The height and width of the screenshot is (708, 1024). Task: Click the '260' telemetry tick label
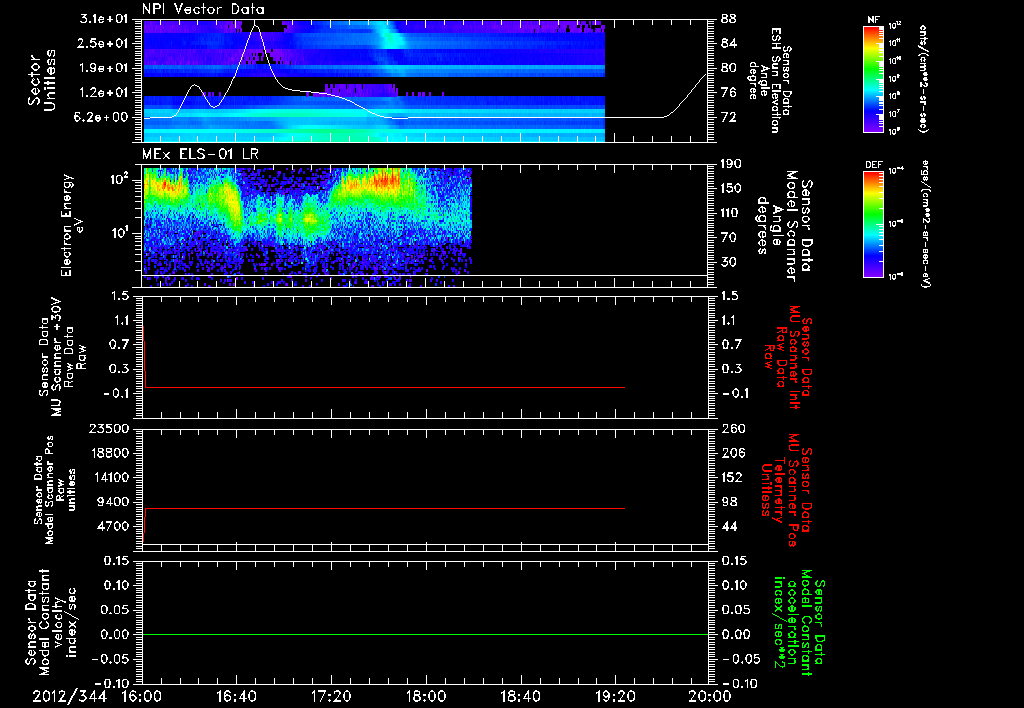point(732,428)
